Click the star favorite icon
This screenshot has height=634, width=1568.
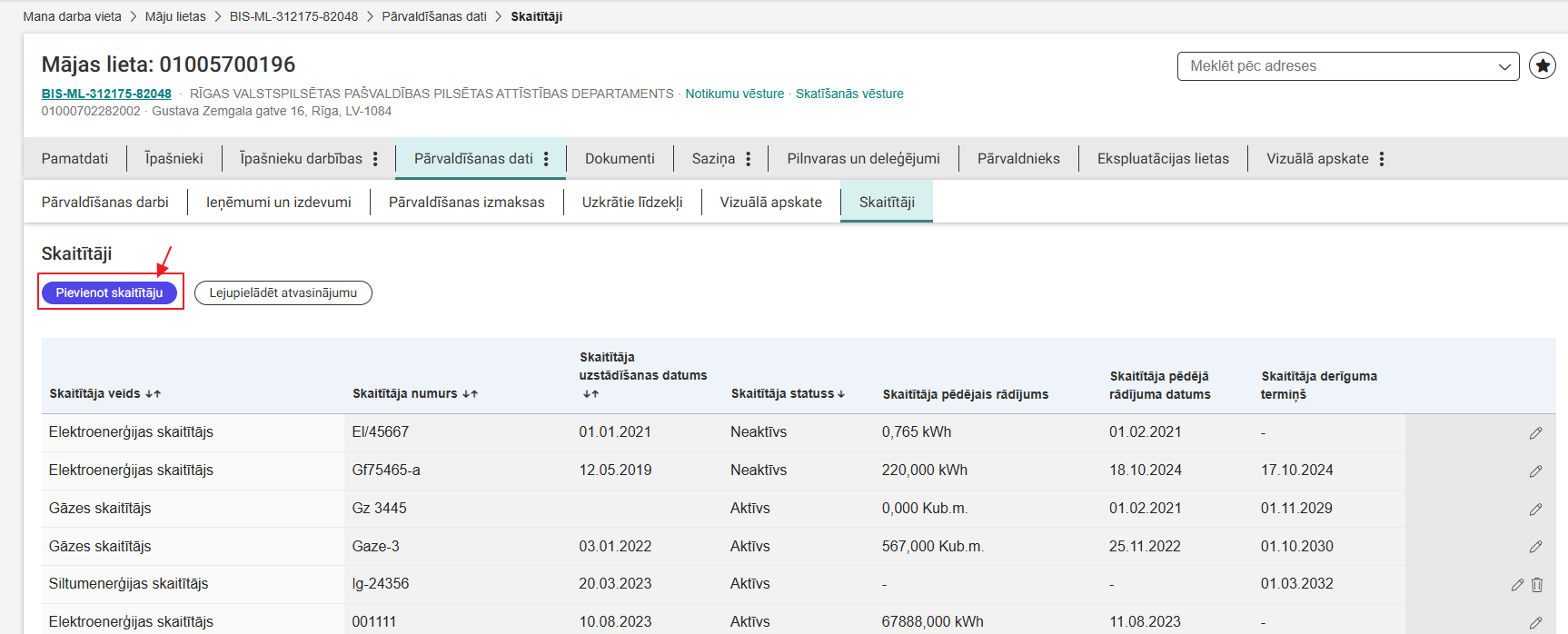point(1542,66)
